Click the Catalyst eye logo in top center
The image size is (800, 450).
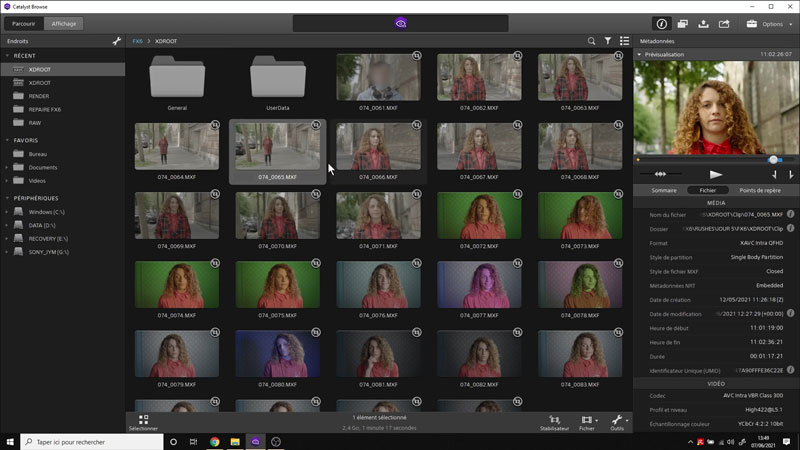pyautogui.click(x=401, y=23)
